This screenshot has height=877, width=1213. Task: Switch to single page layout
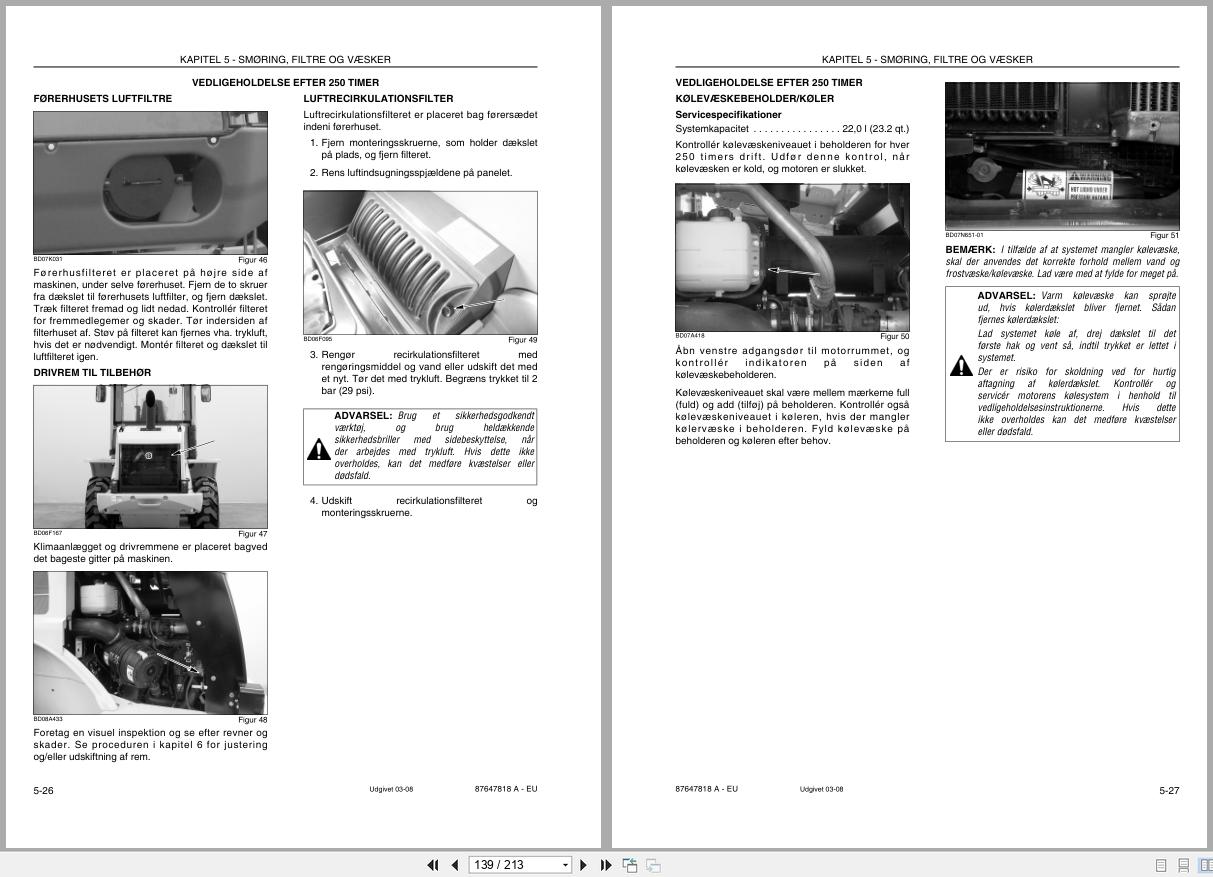pyautogui.click(x=1161, y=864)
